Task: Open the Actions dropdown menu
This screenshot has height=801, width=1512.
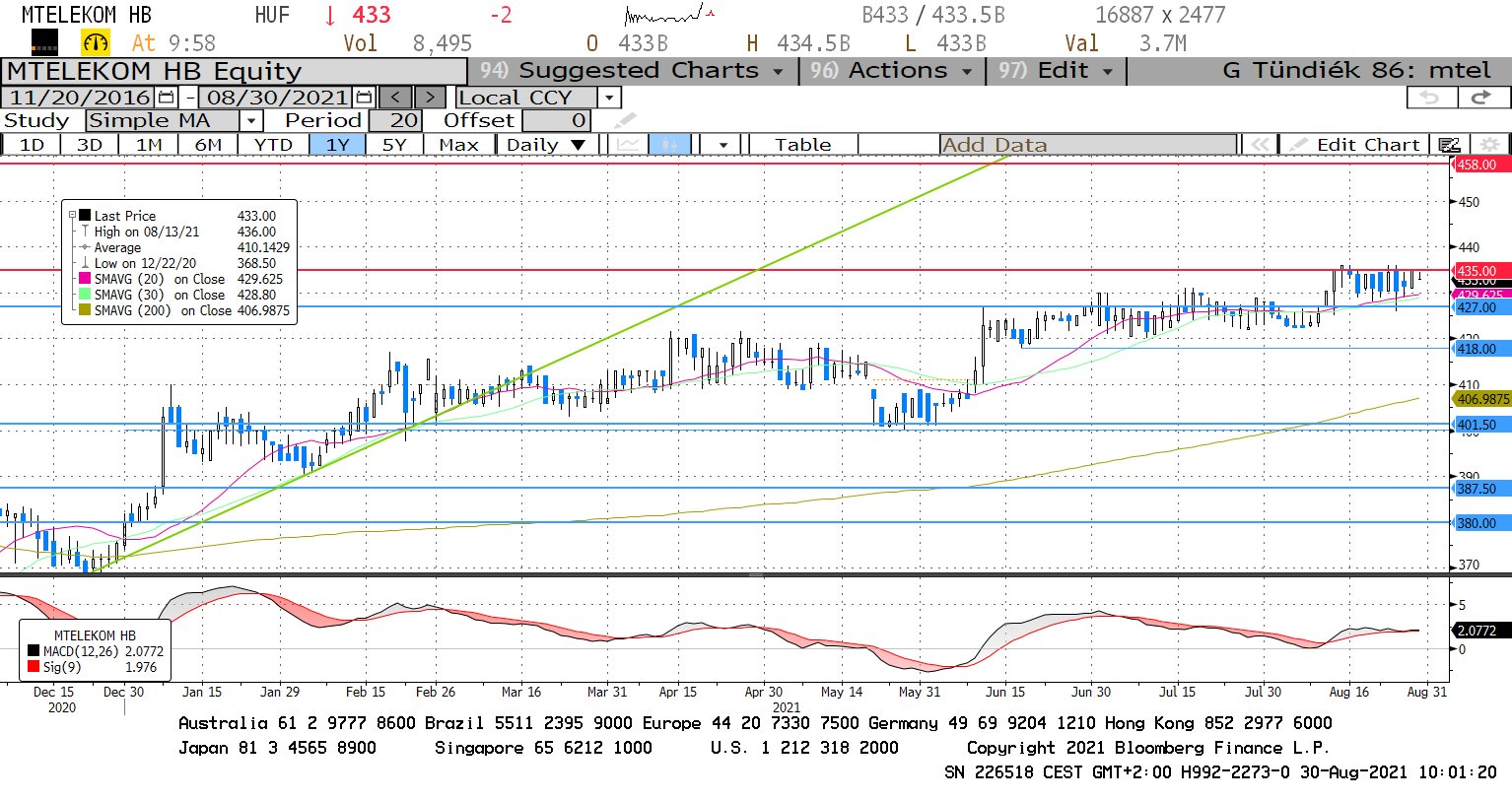Action: [x=891, y=71]
